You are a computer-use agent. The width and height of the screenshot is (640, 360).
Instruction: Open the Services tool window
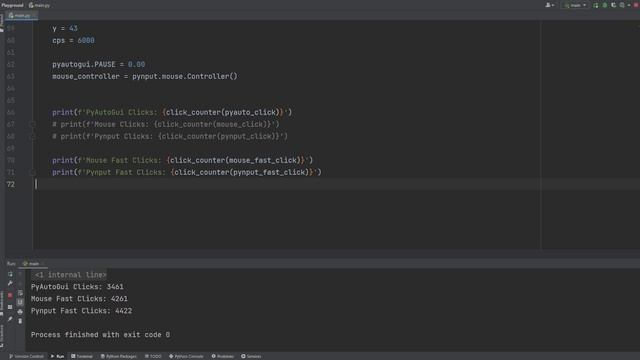click(x=251, y=356)
